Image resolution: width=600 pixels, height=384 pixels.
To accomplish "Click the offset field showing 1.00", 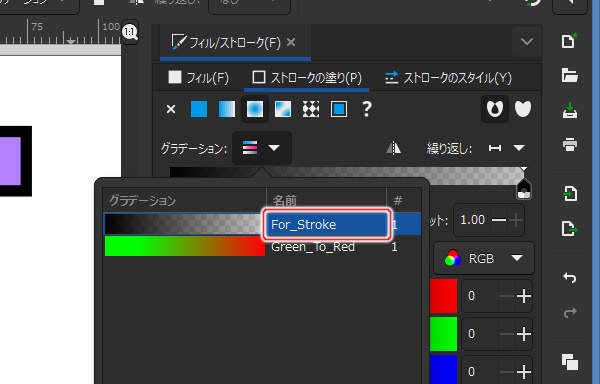I will (x=473, y=220).
